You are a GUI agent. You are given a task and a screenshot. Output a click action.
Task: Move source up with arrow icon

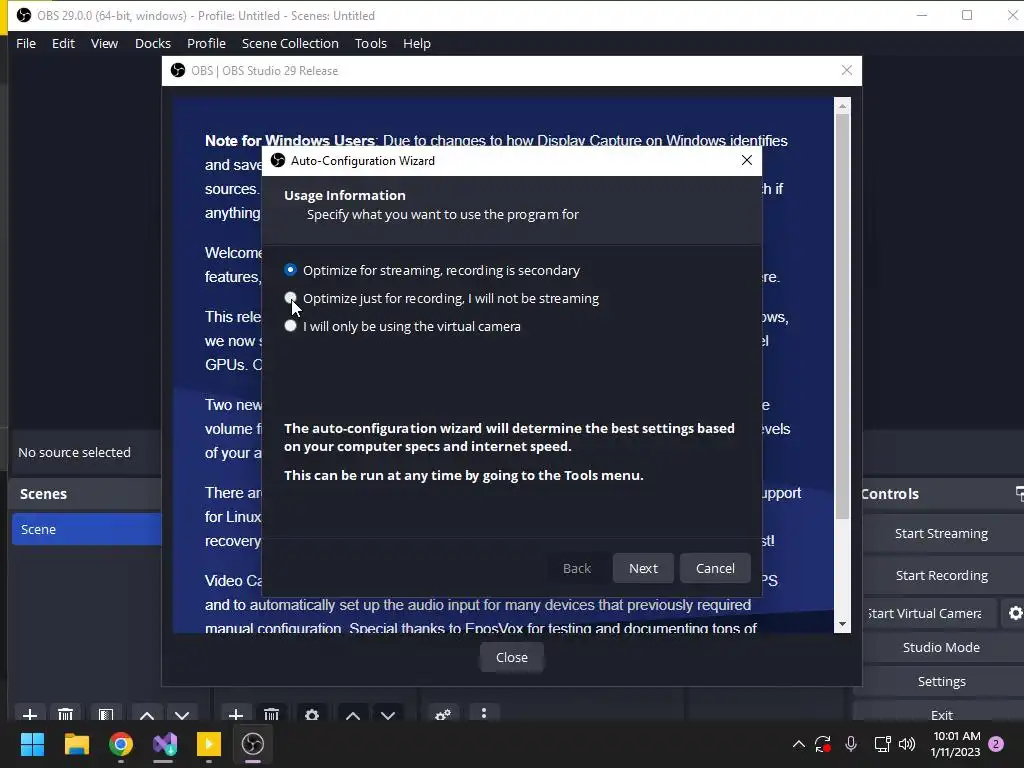[353, 715]
